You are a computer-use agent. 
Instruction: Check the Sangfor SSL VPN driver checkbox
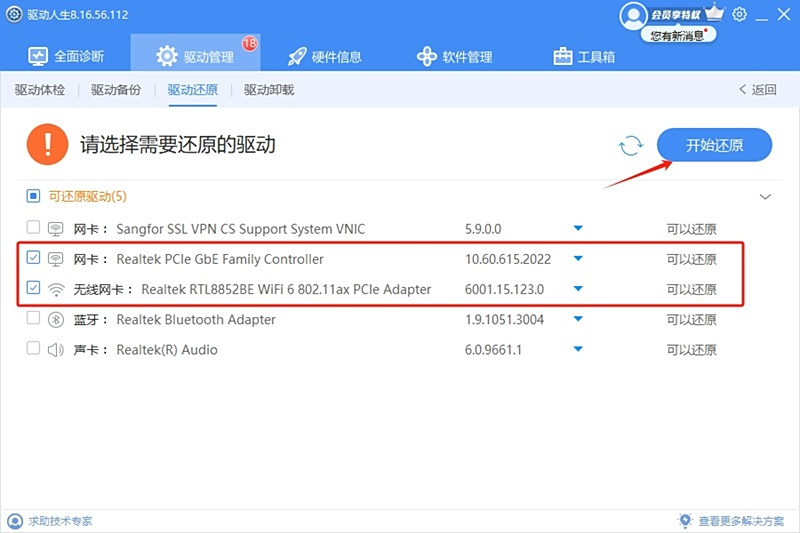[33, 227]
